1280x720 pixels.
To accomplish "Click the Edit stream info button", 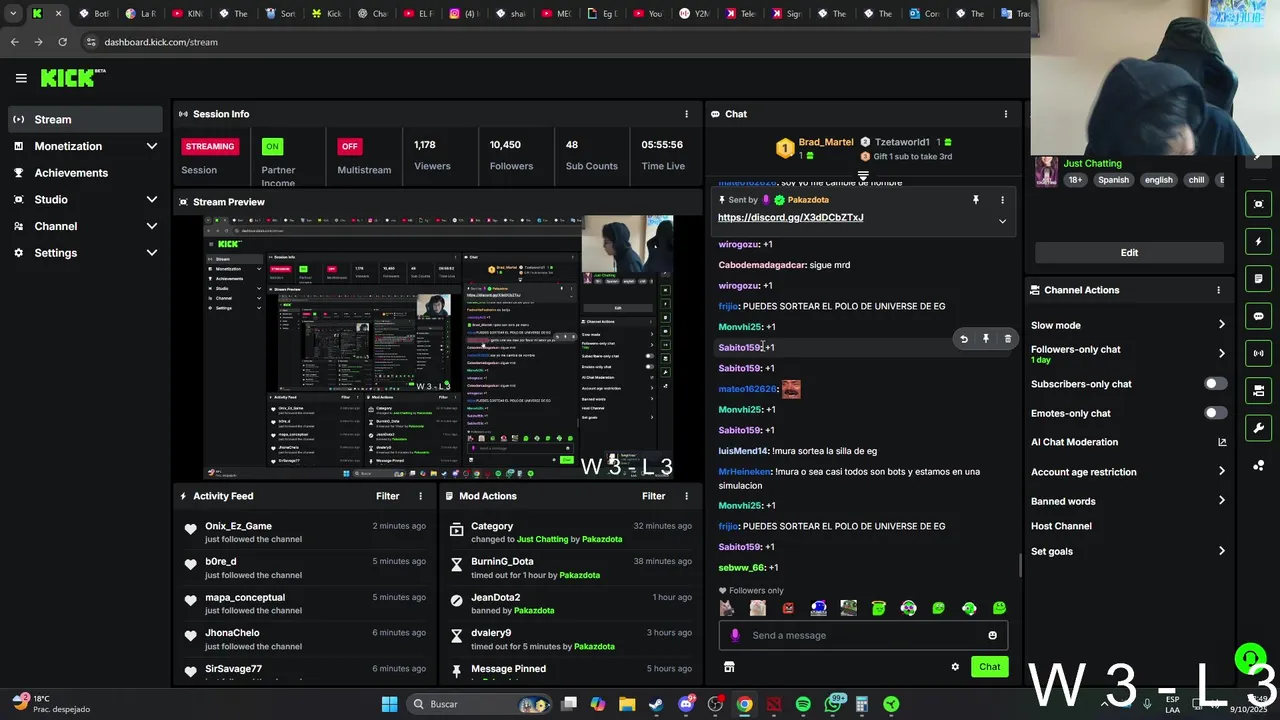I will (x=1129, y=253).
